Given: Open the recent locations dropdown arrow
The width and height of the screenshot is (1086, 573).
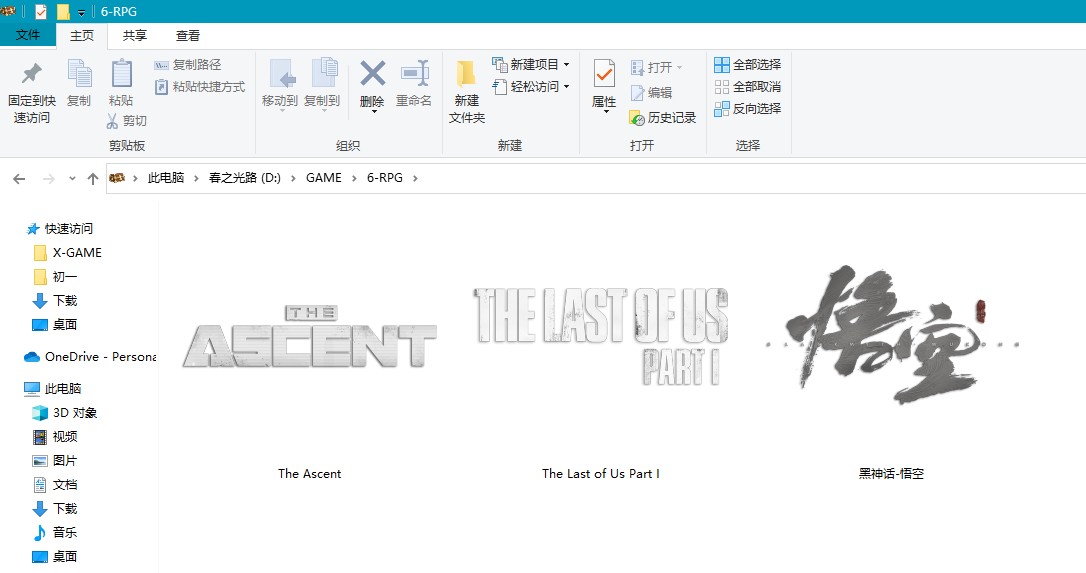Looking at the screenshot, I should [x=72, y=179].
